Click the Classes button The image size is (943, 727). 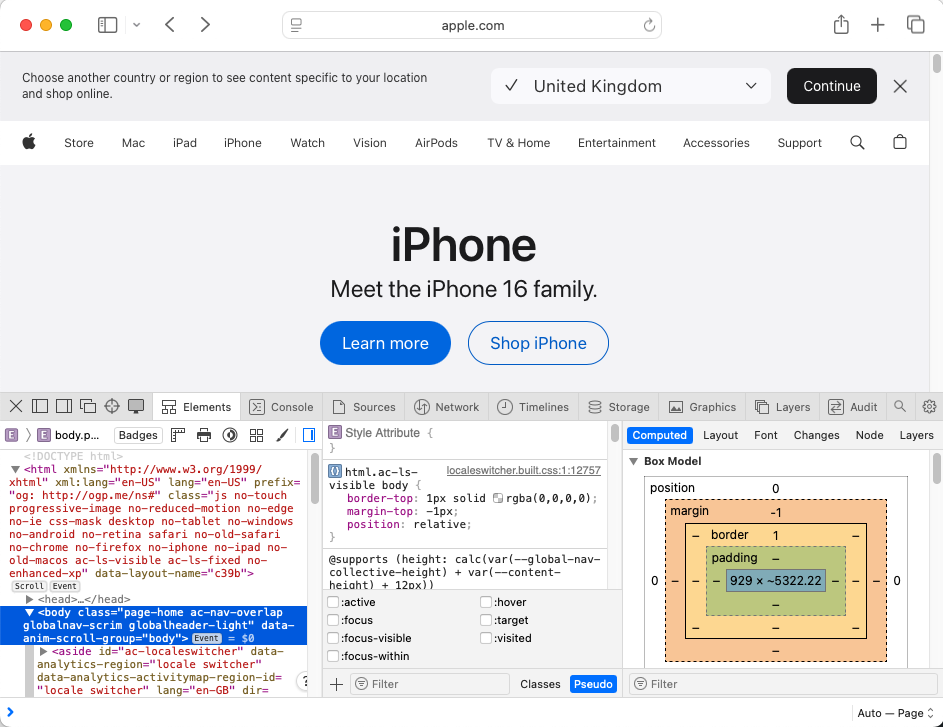click(x=540, y=684)
